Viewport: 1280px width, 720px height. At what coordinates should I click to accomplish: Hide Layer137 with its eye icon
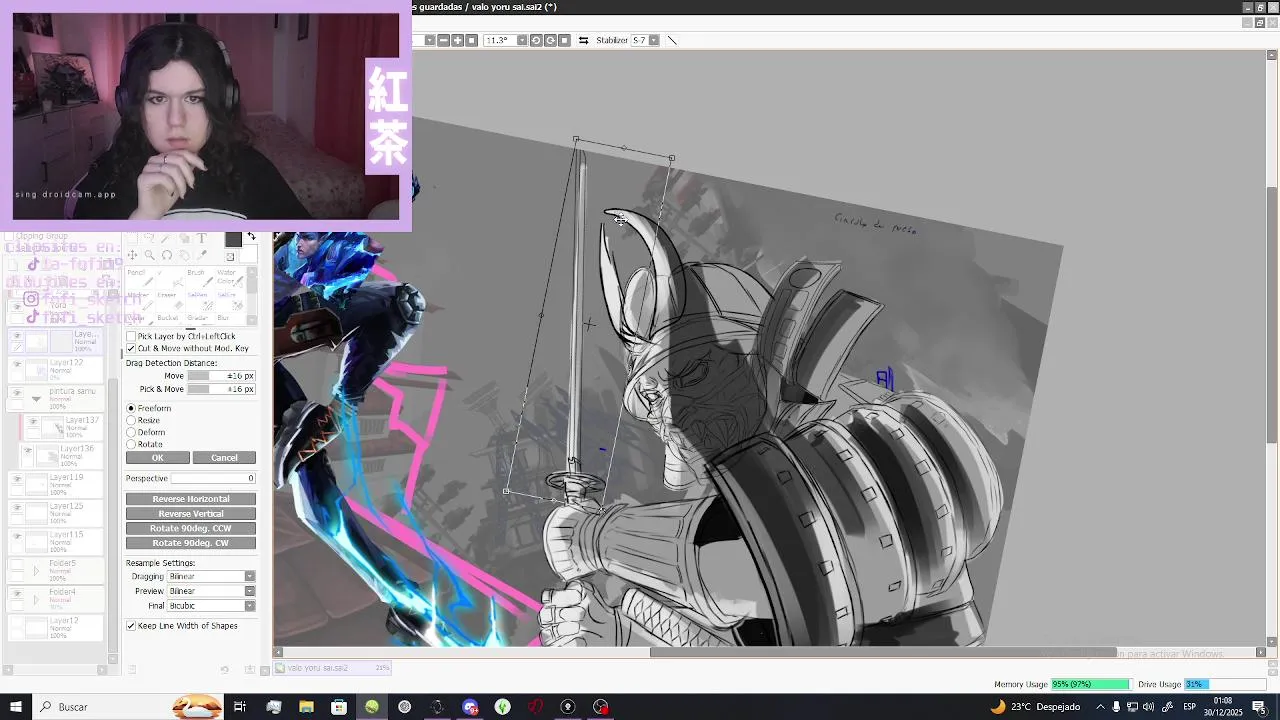pyautogui.click(x=33, y=423)
